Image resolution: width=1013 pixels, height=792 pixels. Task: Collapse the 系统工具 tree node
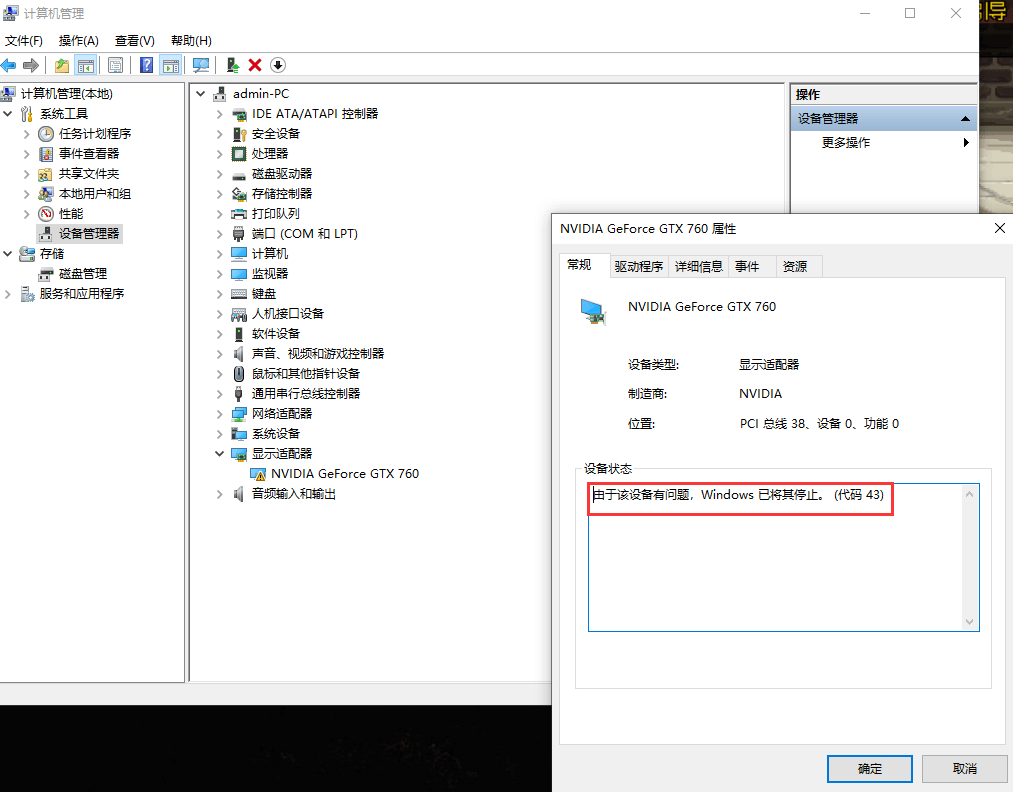point(8,113)
